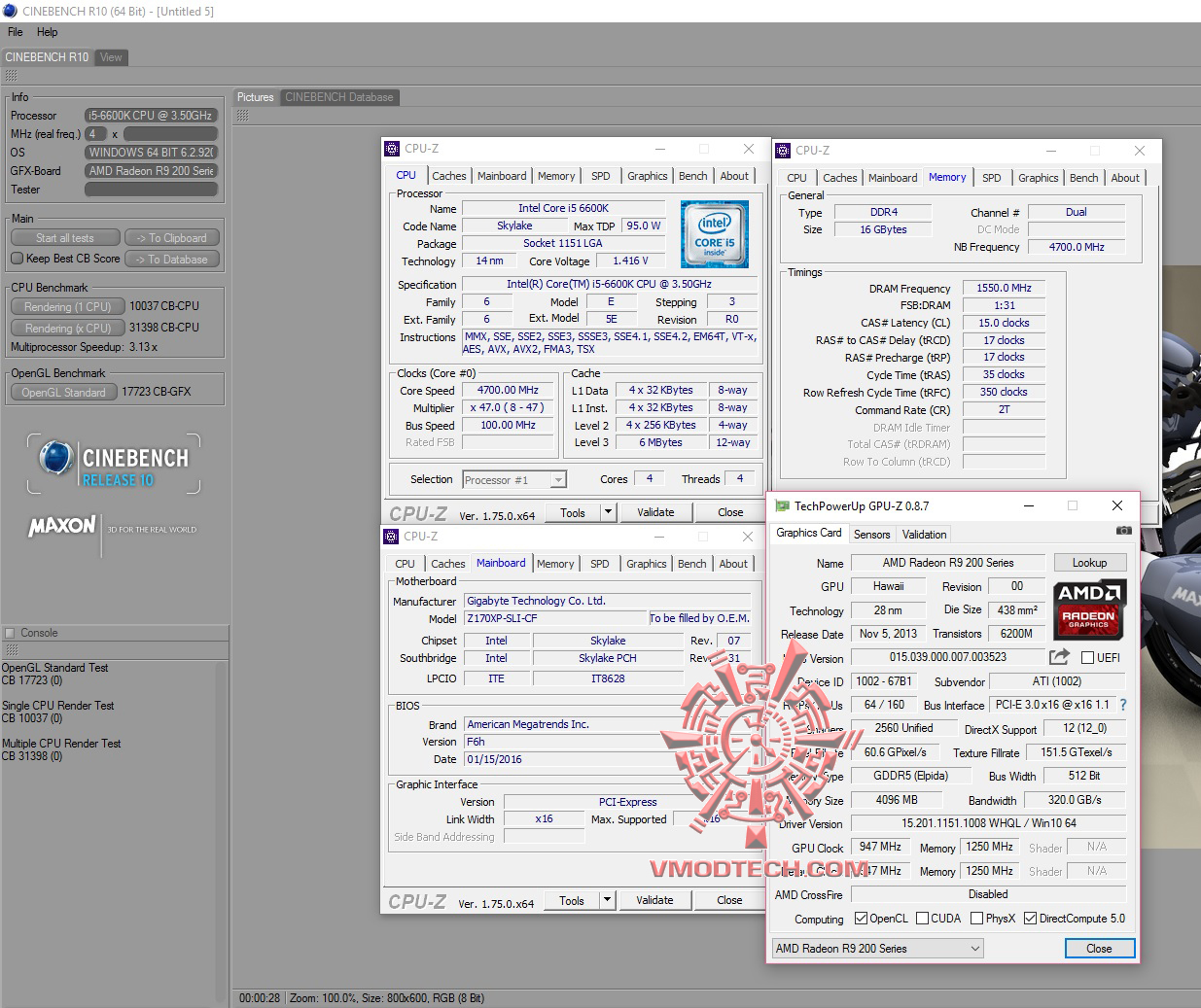
Task: Open Tools dropdown arrow in CPU-Z Mainboard window
Action: tap(607, 900)
